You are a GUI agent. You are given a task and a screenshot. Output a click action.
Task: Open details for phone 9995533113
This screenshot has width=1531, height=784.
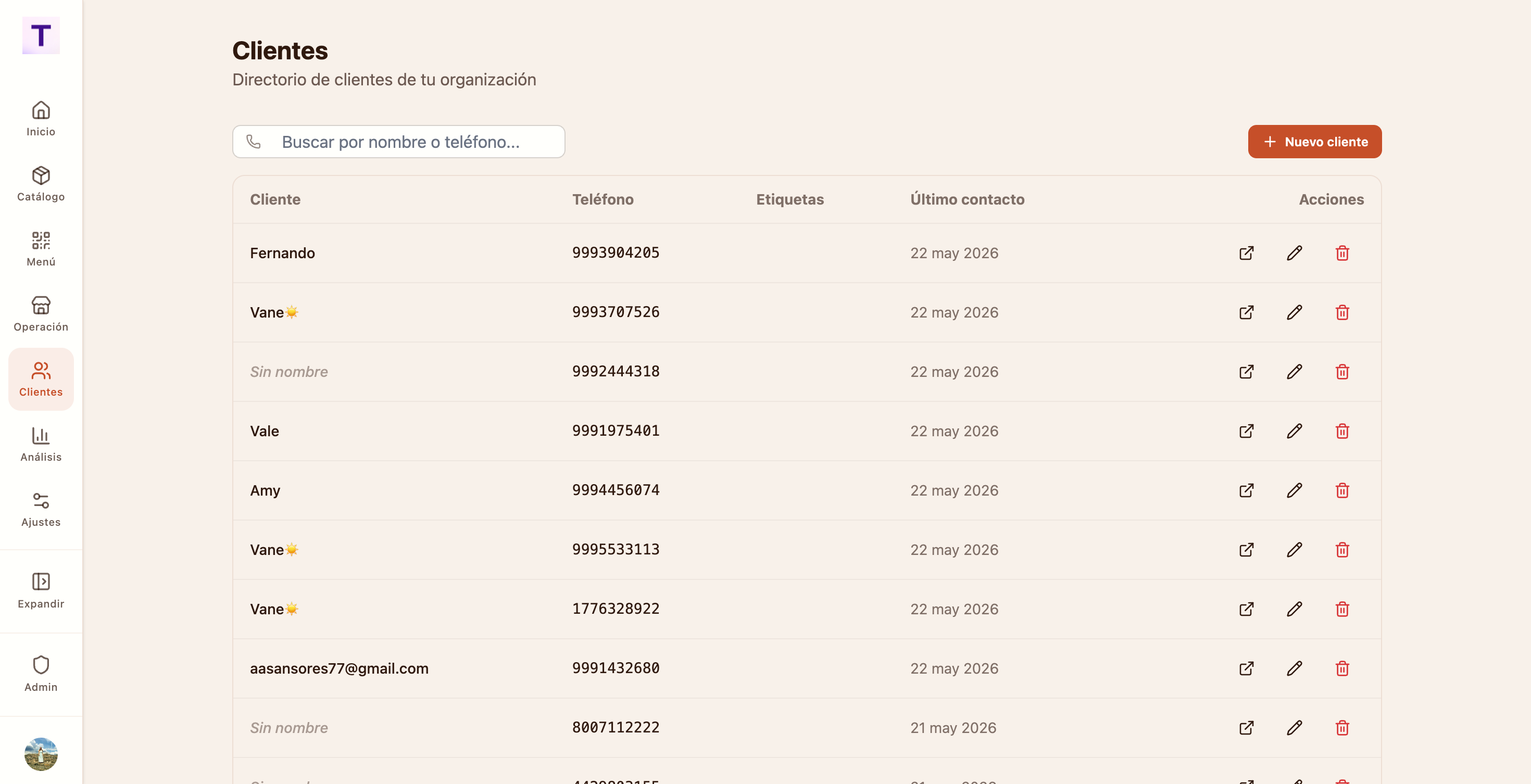pos(1246,550)
